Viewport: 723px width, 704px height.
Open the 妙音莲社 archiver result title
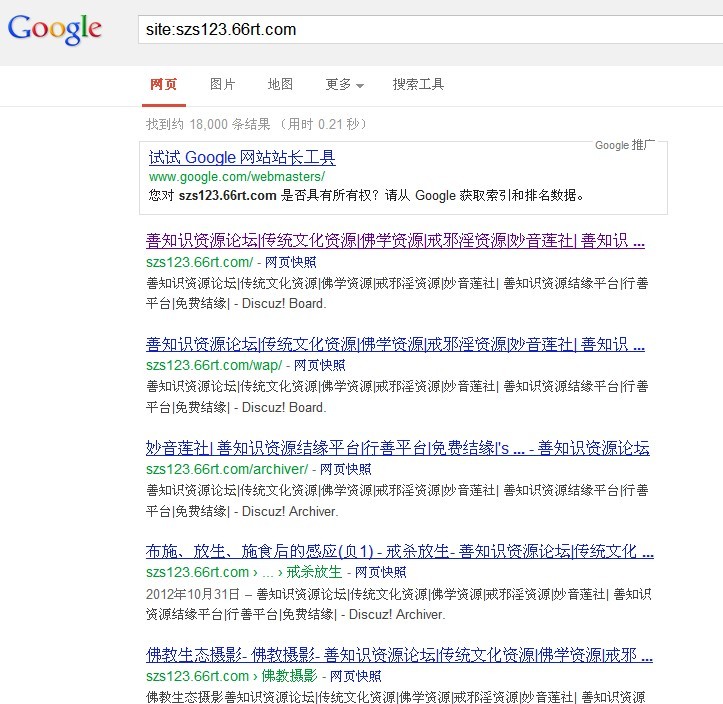[397, 448]
